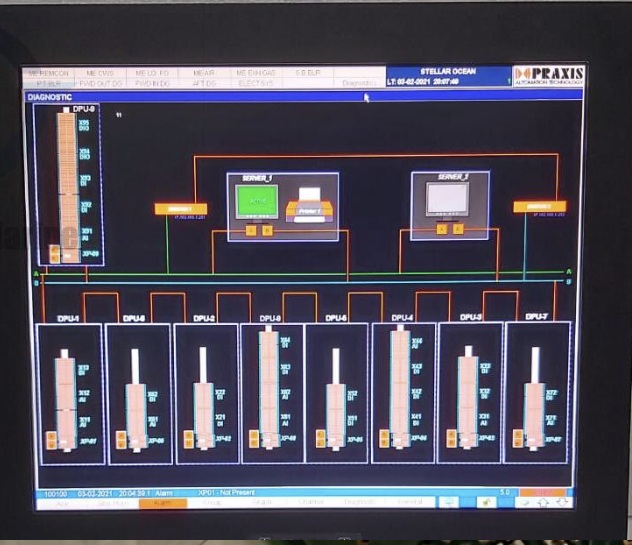
Task: Open the ME CWS page tab
Action: point(100,73)
